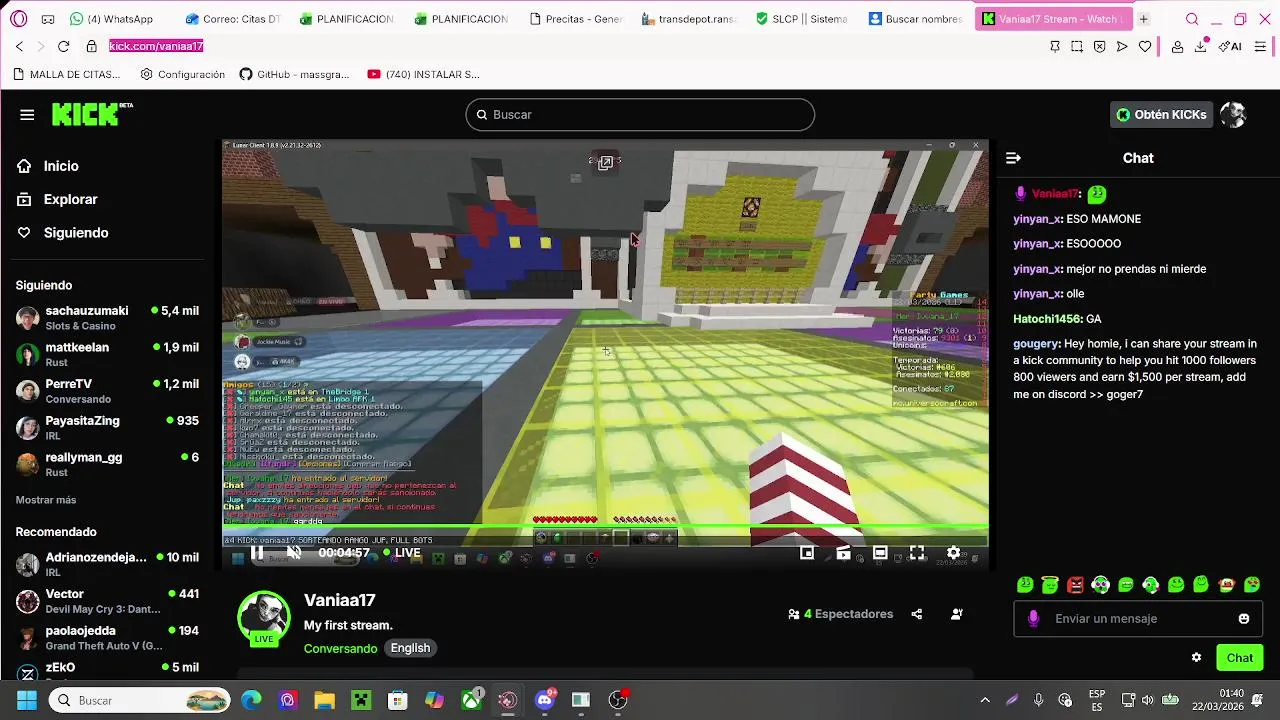Screen dimensions: 1280x720
Task: Select the angry red face emote
Action: point(1075,585)
